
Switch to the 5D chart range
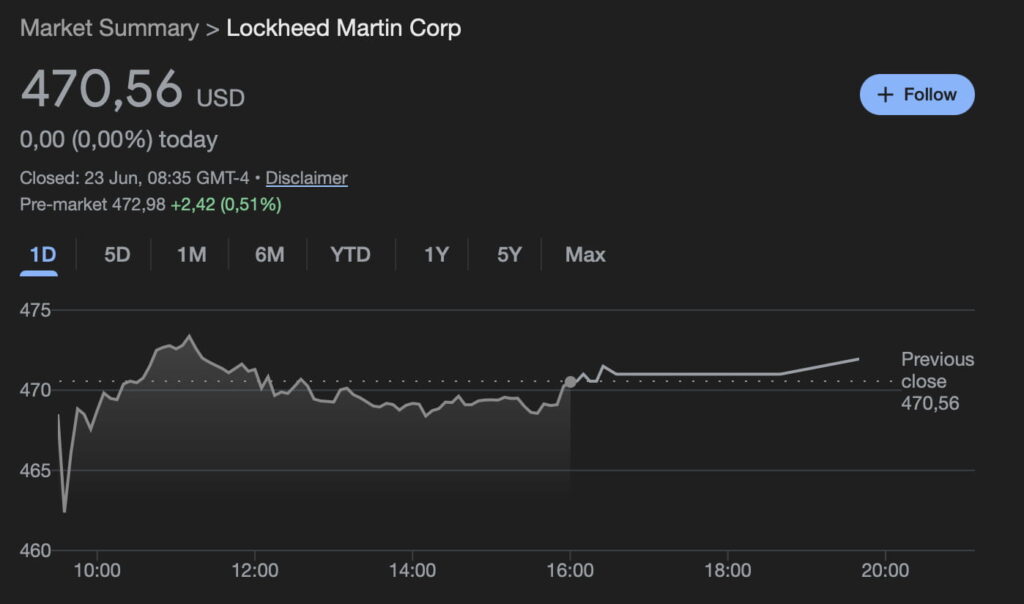[x=117, y=255]
